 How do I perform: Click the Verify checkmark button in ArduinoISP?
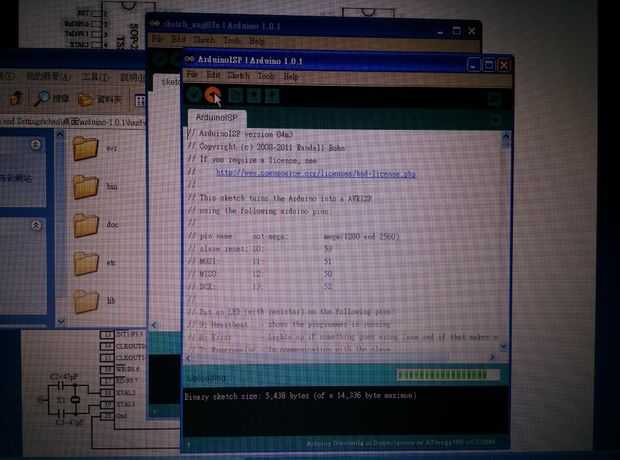194,95
